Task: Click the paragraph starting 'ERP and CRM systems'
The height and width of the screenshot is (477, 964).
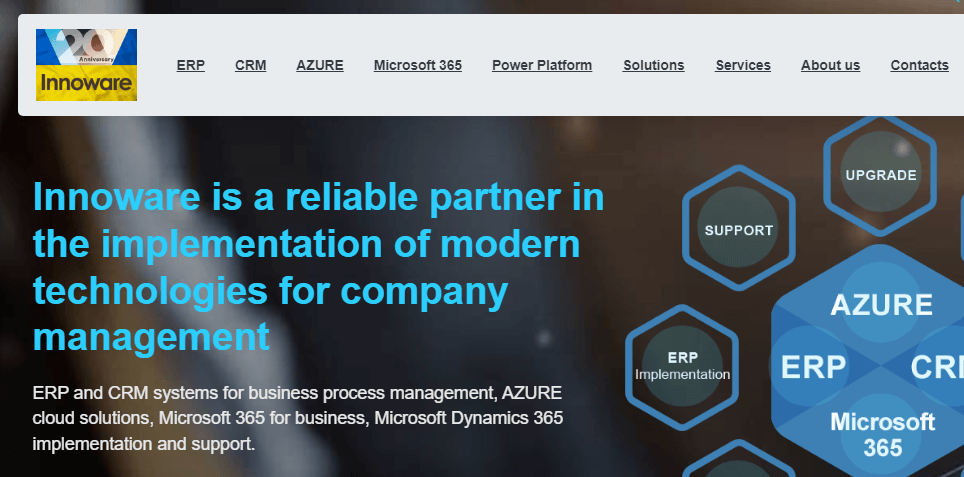Action: [297, 418]
